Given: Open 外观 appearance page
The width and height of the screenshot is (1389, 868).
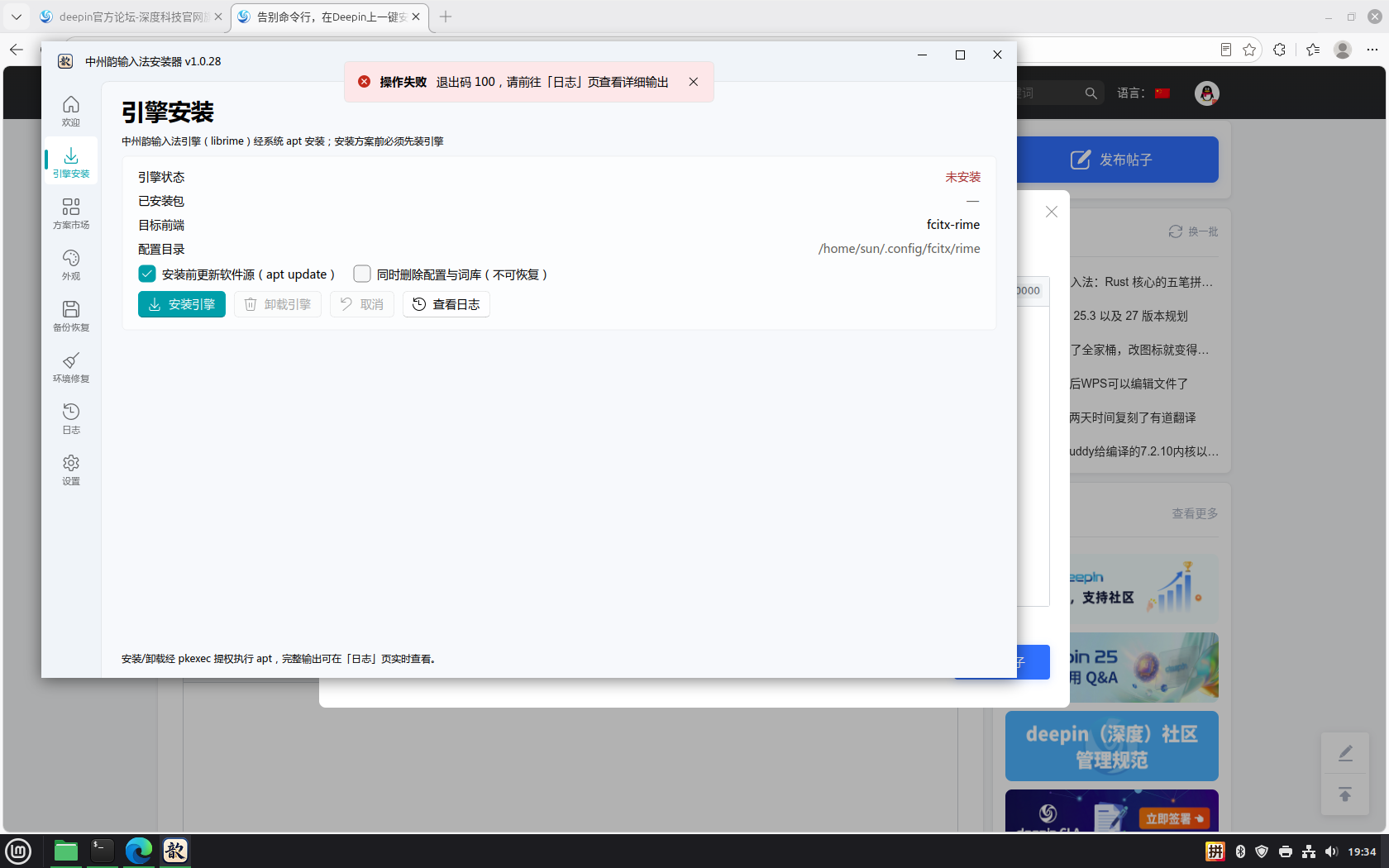Looking at the screenshot, I should pyautogui.click(x=71, y=265).
